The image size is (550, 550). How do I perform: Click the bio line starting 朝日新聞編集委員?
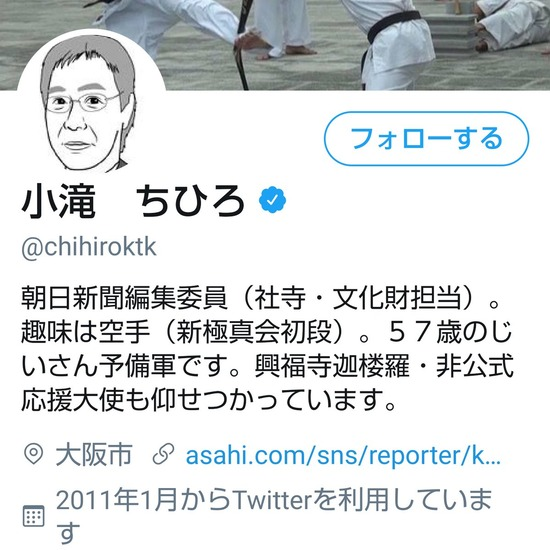260,299
